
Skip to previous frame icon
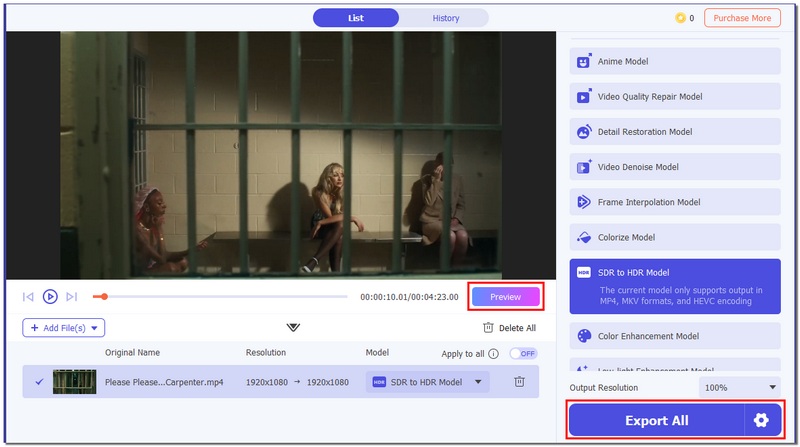coord(28,297)
